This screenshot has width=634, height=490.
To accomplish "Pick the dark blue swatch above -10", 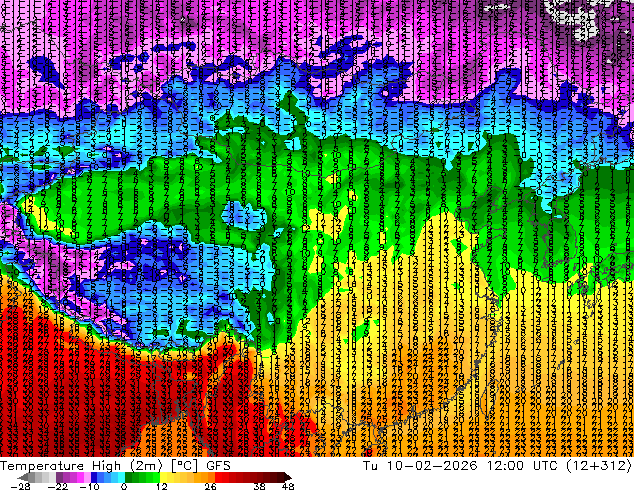I will [x=94, y=477].
